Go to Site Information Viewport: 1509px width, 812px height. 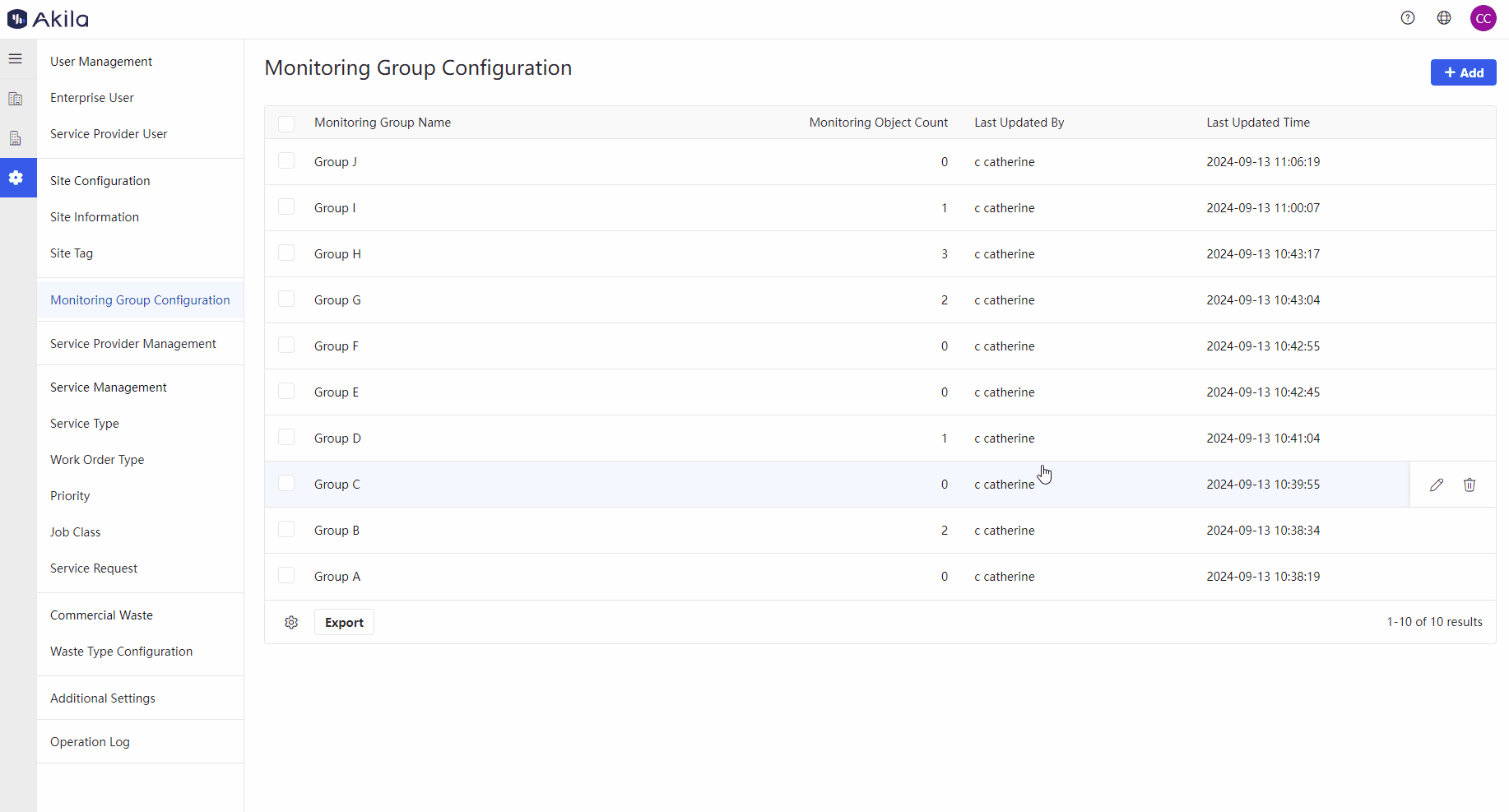tap(95, 217)
